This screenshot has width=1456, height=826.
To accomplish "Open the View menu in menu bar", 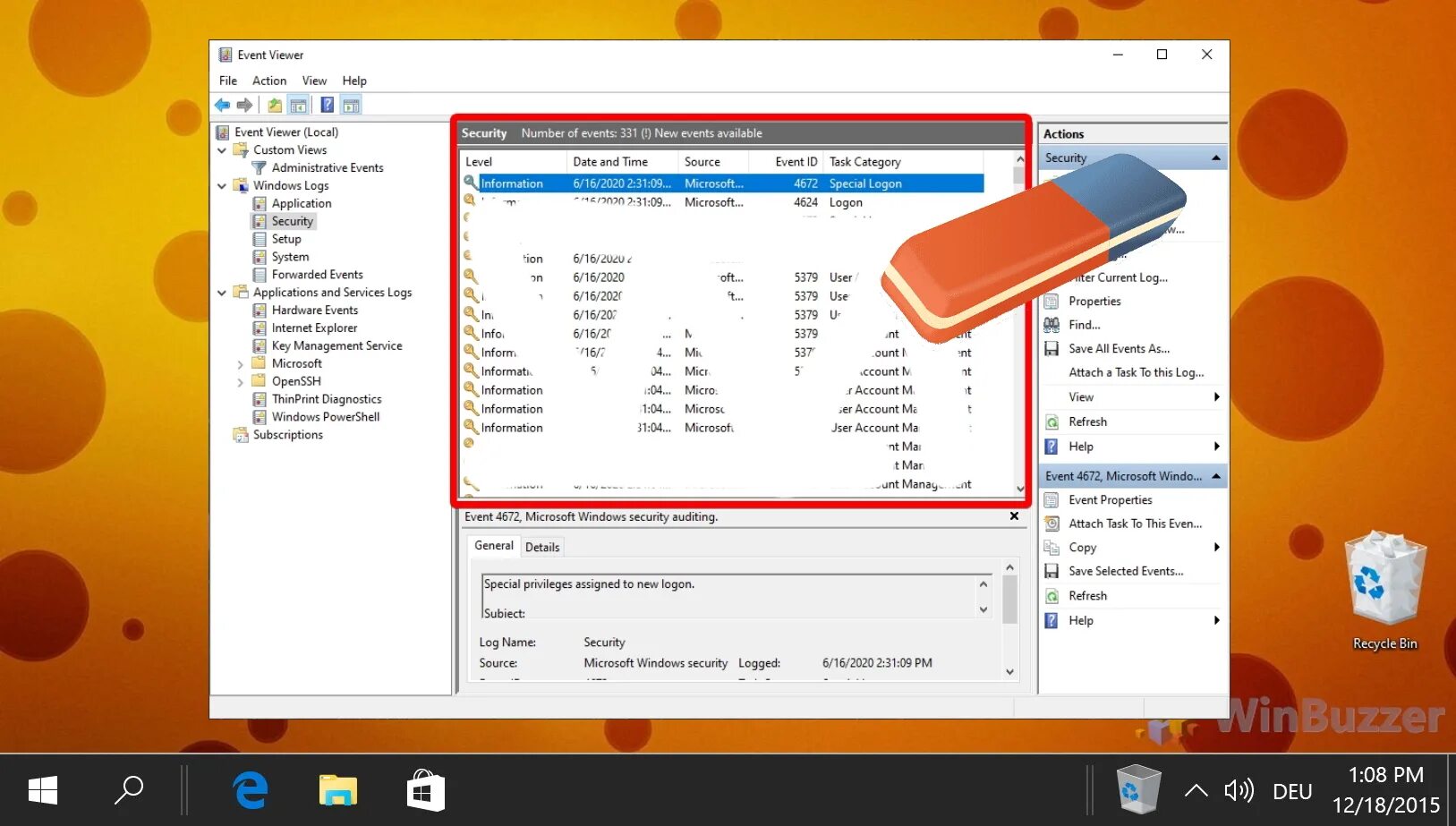I will [x=314, y=81].
